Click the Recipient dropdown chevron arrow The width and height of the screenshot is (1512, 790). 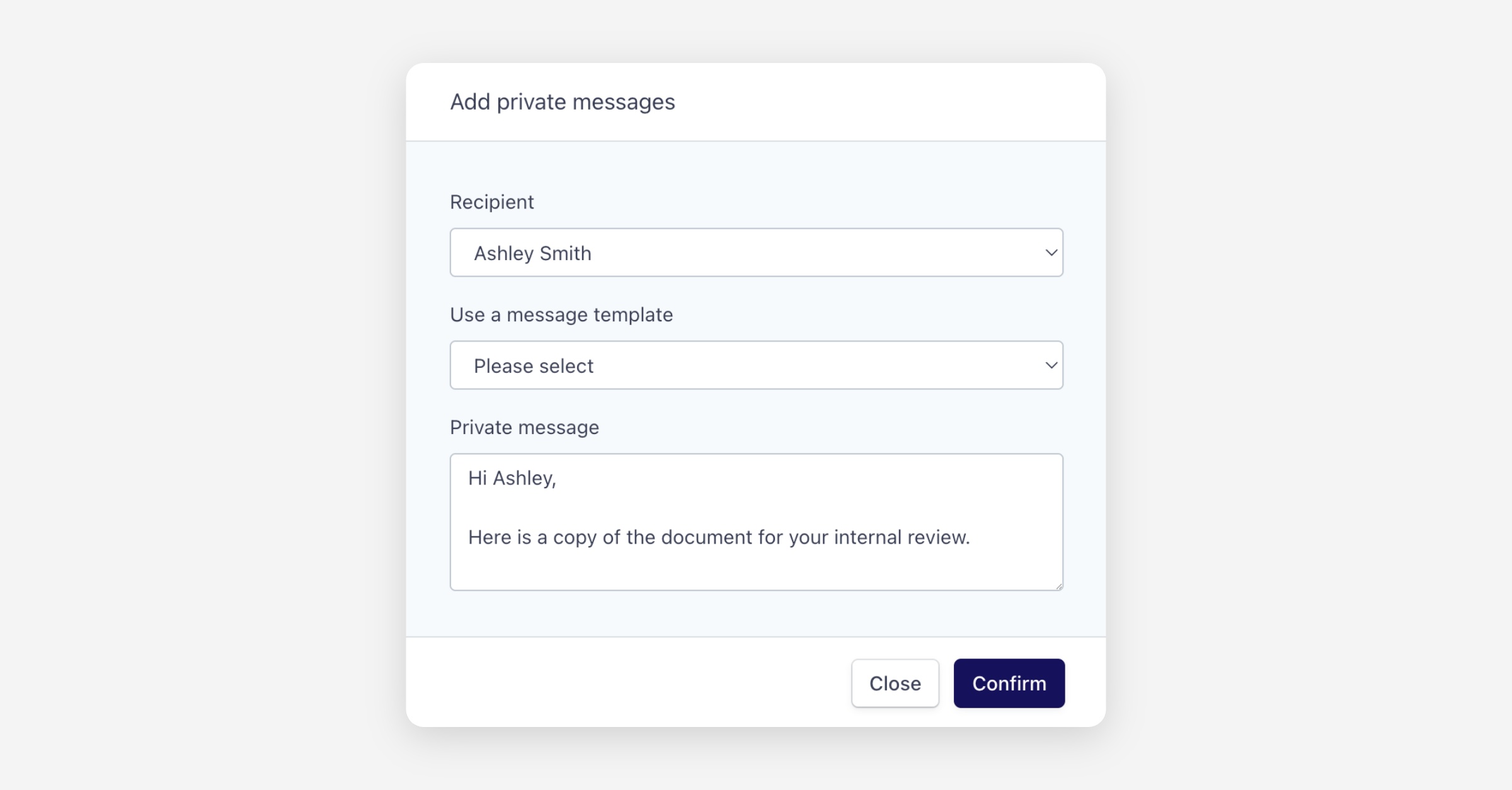pyautogui.click(x=1051, y=253)
